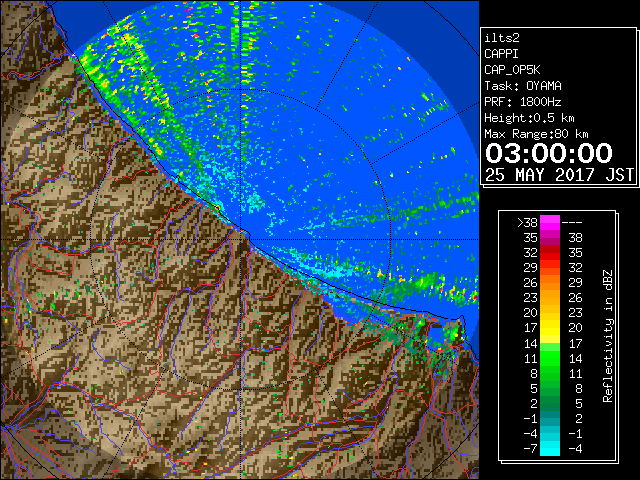Image resolution: width=640 pixels, height=480 pixels.
Task: Click the '---' legend value
Action: 572,223
